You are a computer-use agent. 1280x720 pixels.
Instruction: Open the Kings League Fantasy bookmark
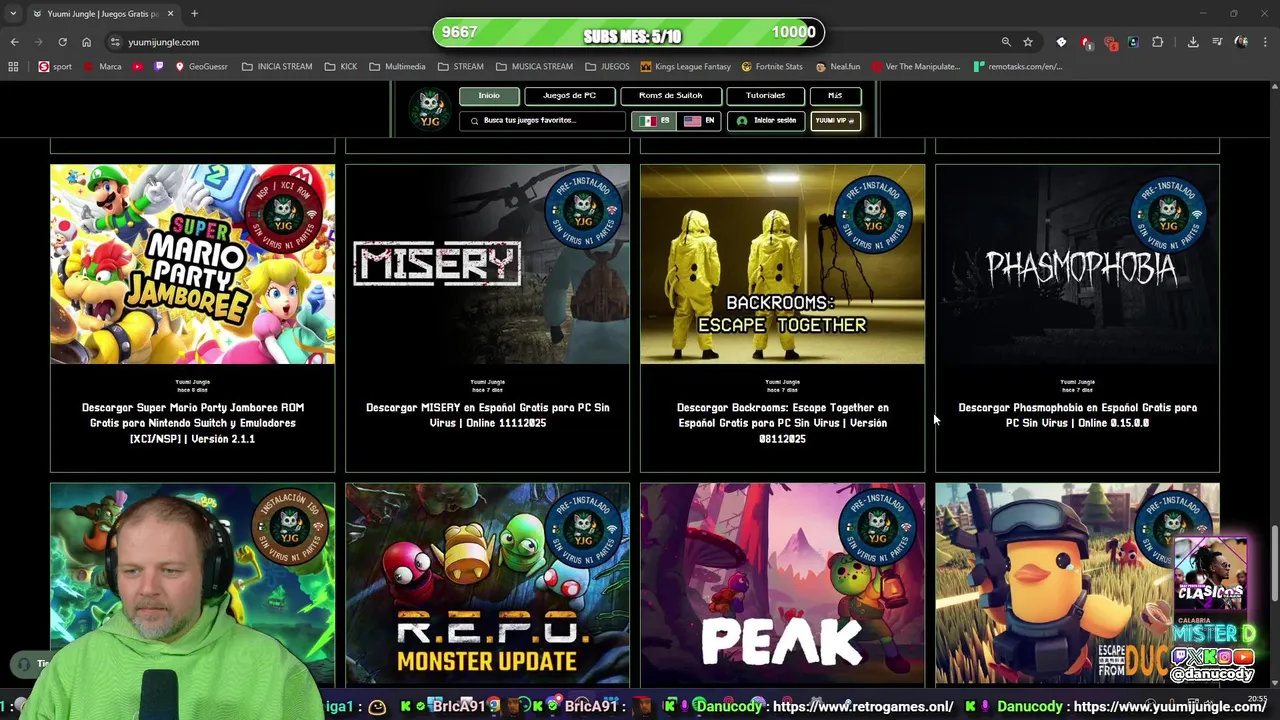coord(685,67)
